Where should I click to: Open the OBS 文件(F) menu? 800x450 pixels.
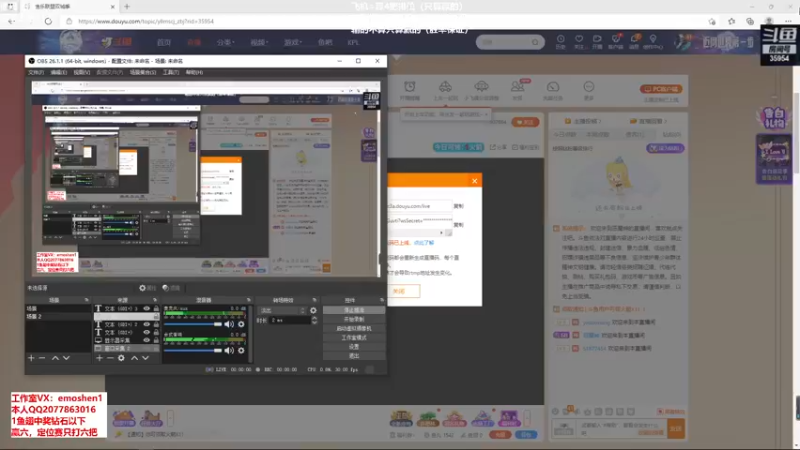pyautogui.click(x=36, y=72)
